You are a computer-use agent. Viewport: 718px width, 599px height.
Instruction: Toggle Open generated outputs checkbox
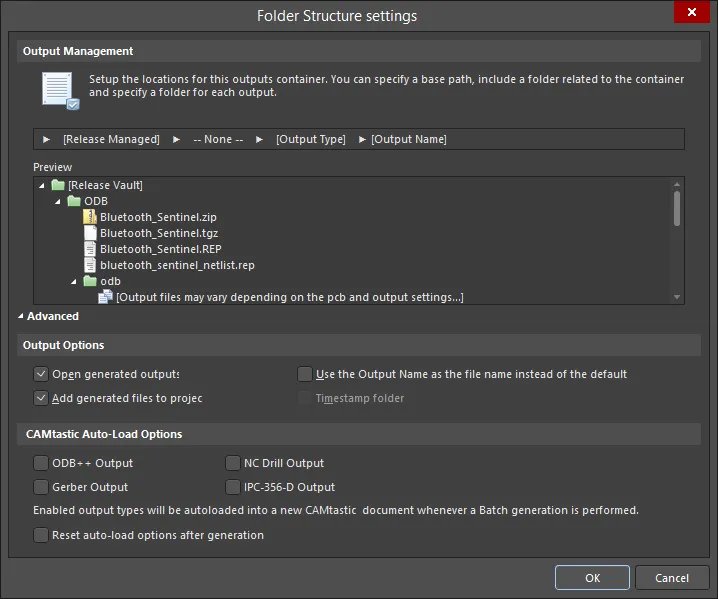[41, 374]
